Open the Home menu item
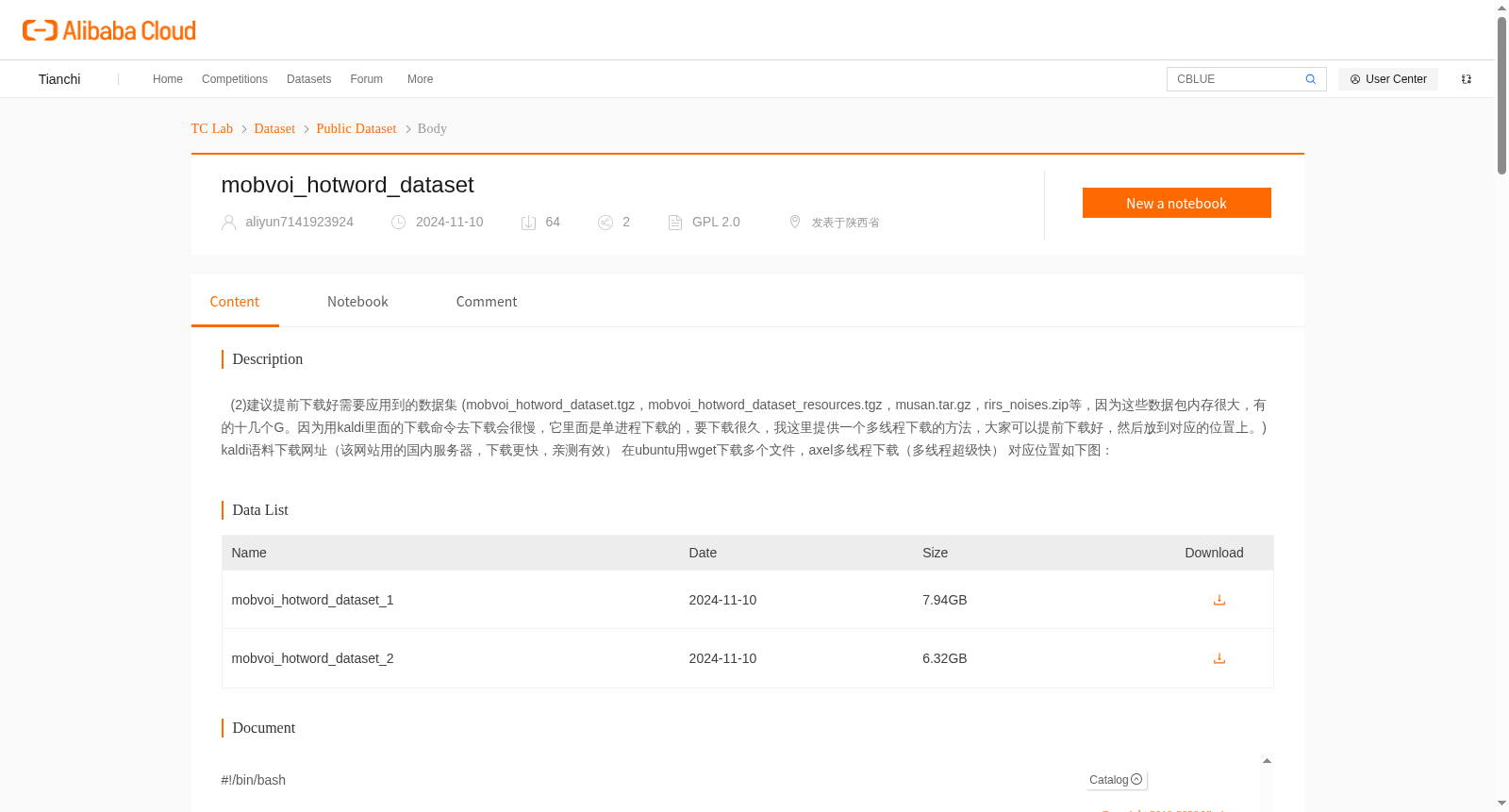 pos(168,79)
